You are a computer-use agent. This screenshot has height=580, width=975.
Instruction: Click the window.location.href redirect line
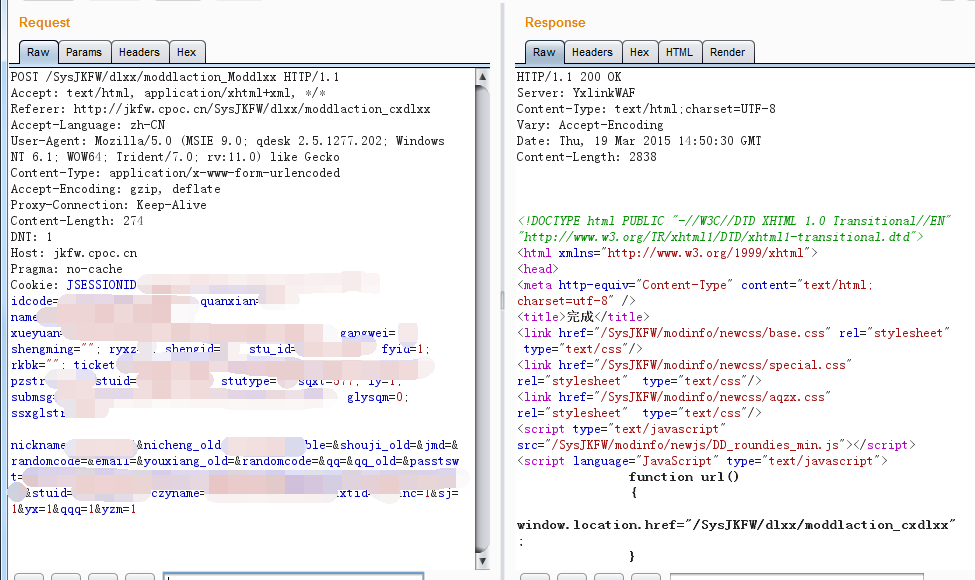[736, 525]
